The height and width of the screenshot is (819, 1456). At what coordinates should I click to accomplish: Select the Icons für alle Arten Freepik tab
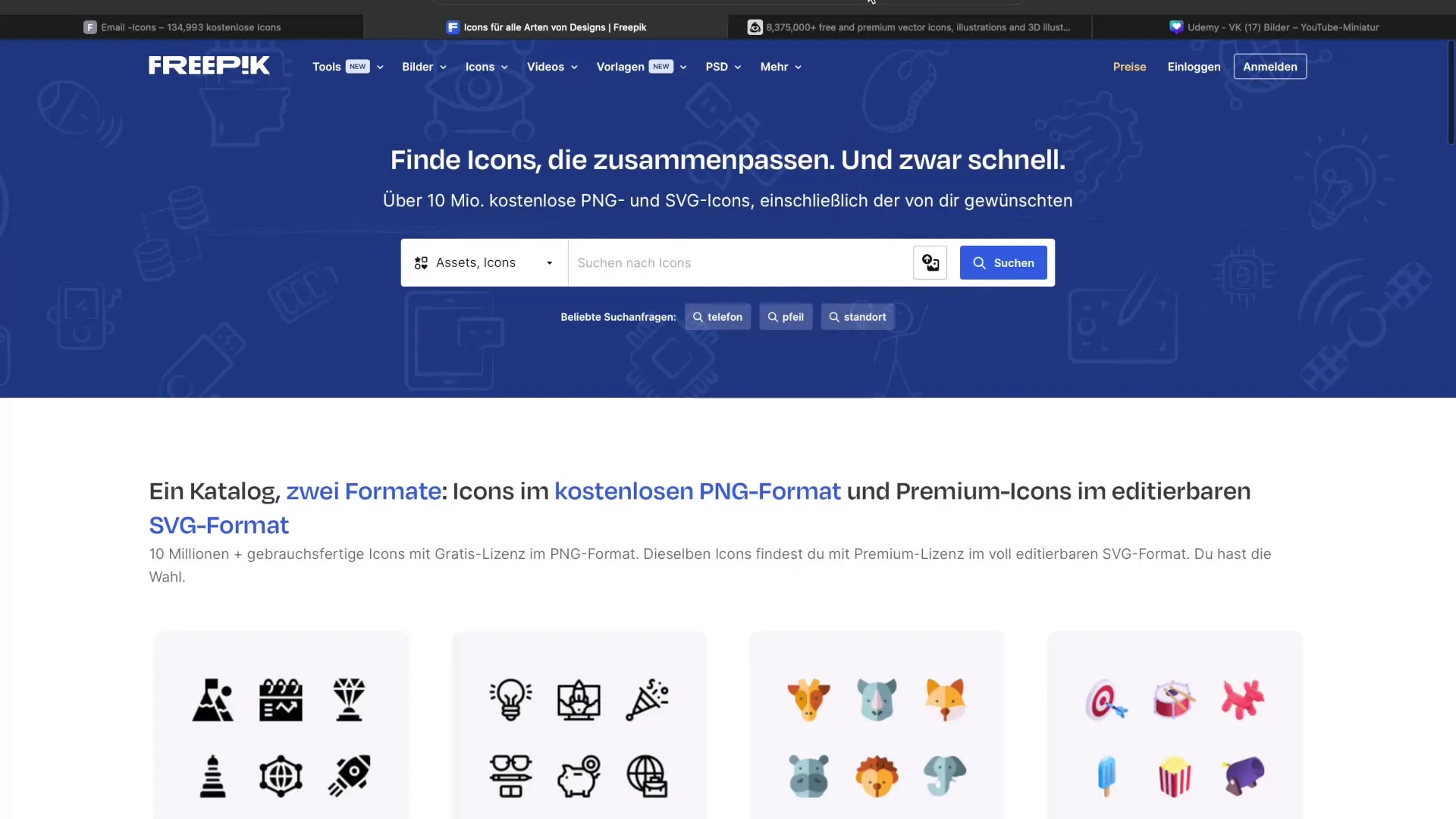tap(546, 27)
